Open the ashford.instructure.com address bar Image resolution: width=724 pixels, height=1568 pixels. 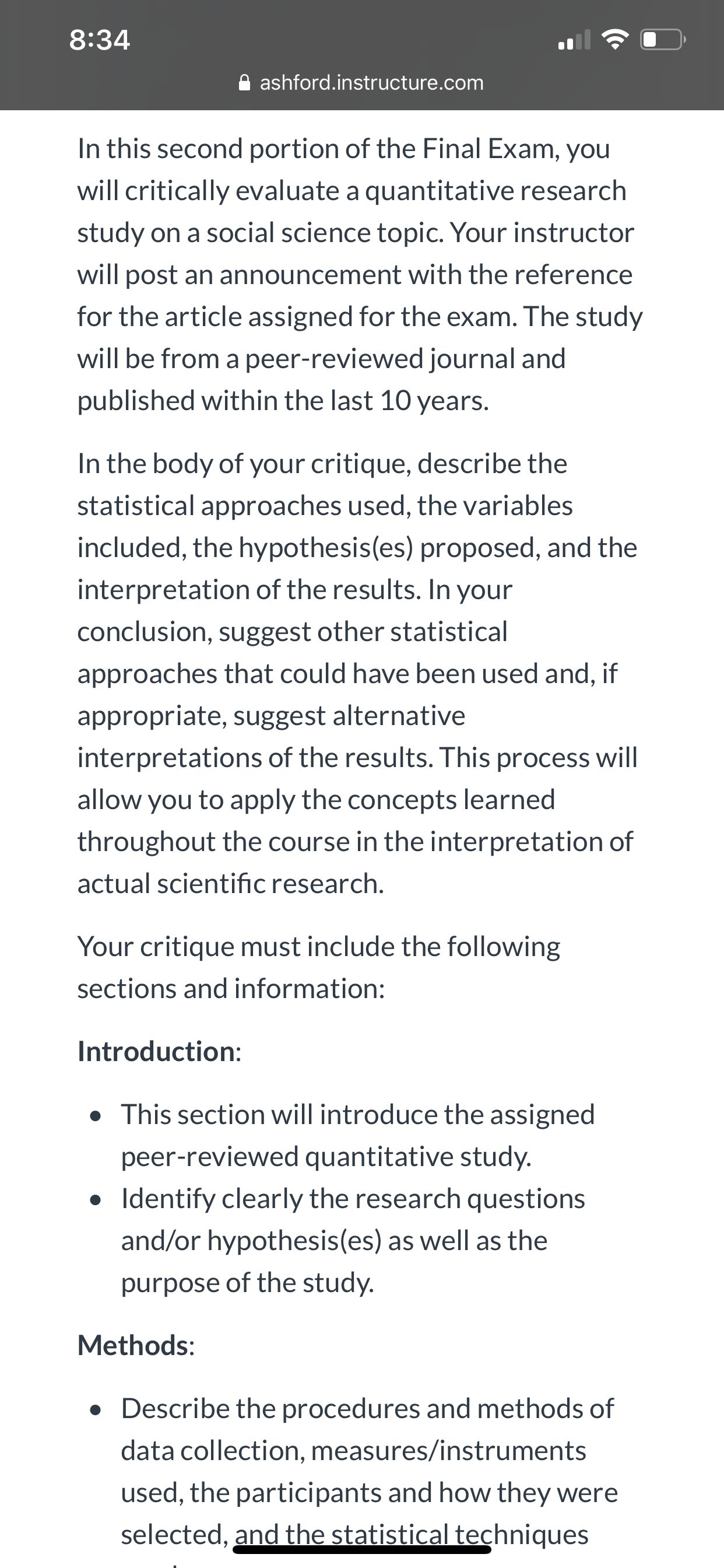tap(362, 82)
